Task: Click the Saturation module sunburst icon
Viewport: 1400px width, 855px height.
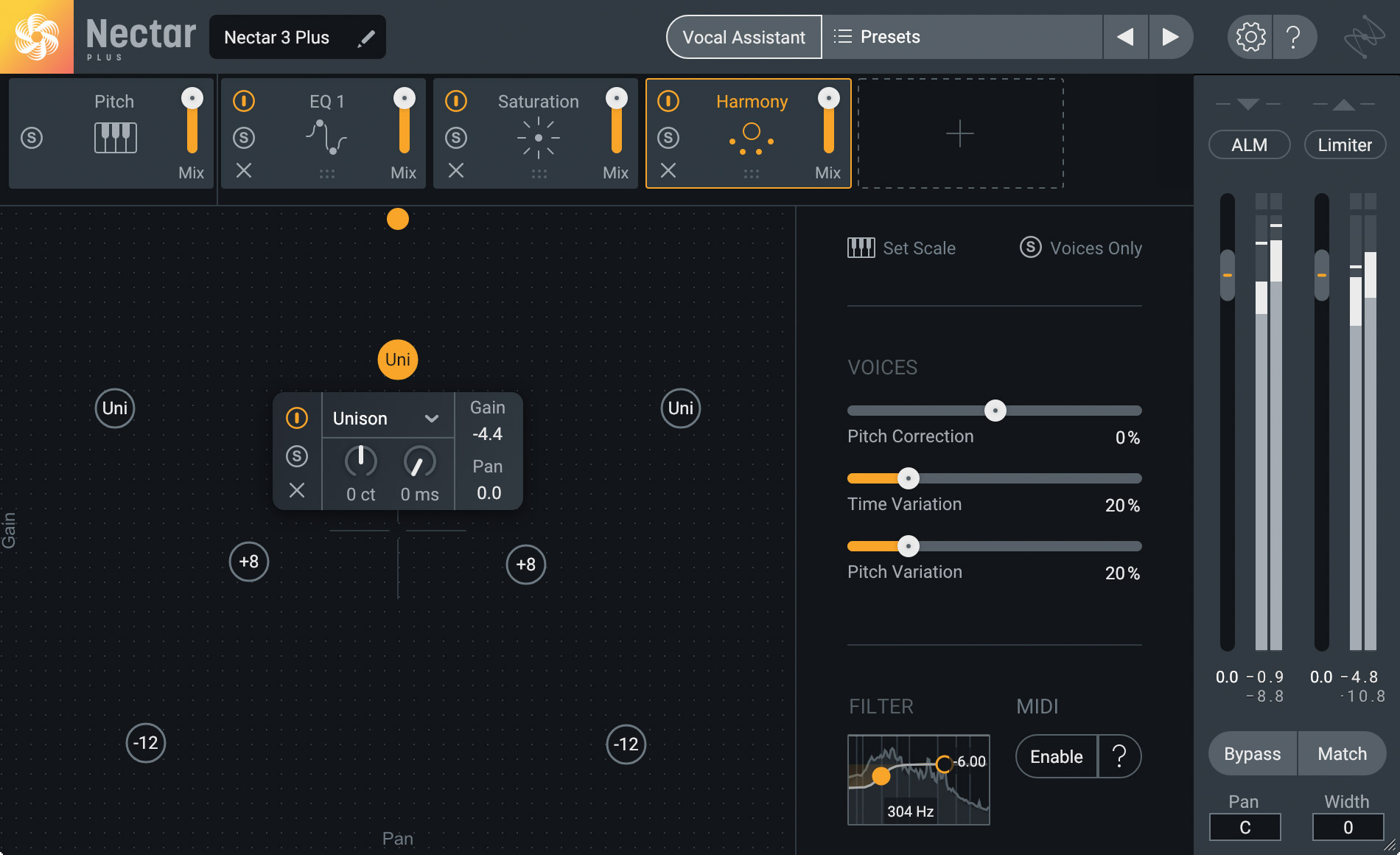Action: 539,137
